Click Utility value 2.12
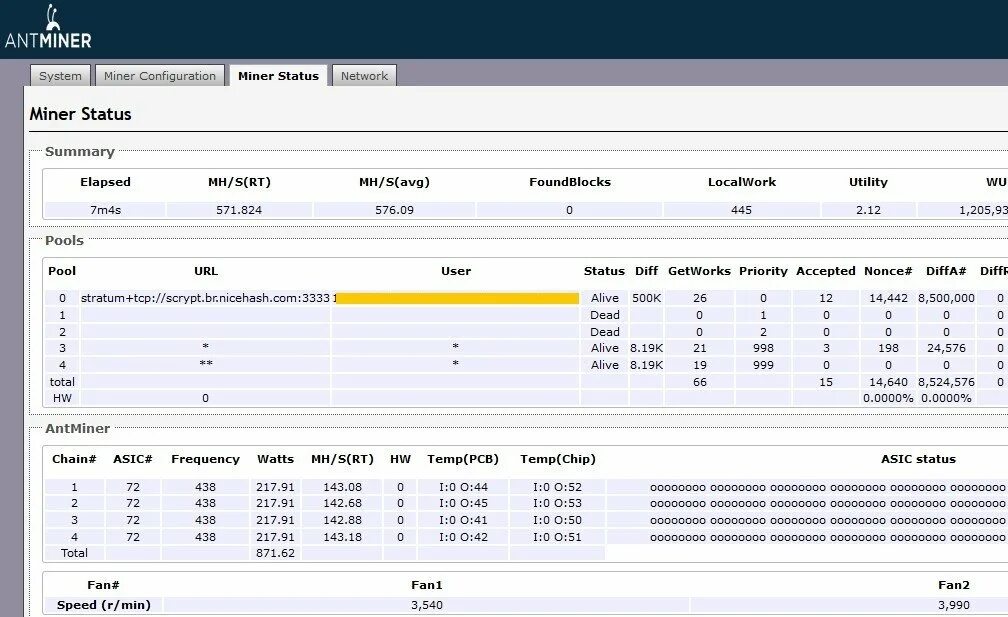Viewport: 1008px width, 617px height. [x=868, y=210]
